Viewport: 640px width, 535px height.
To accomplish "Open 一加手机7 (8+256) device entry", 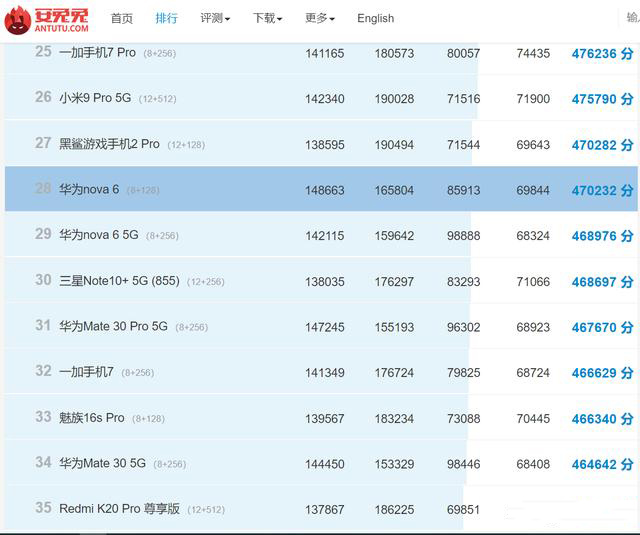I will [87, 372].
